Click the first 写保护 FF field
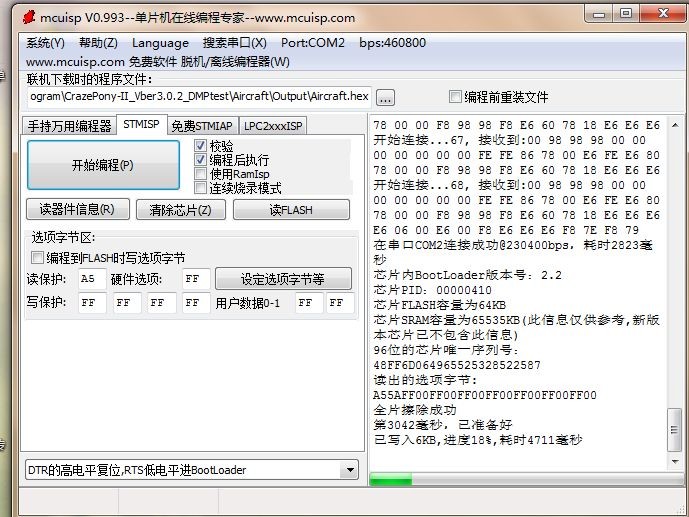Image resolution: width=689 pixels, height=517 pixels. [92, 303]
